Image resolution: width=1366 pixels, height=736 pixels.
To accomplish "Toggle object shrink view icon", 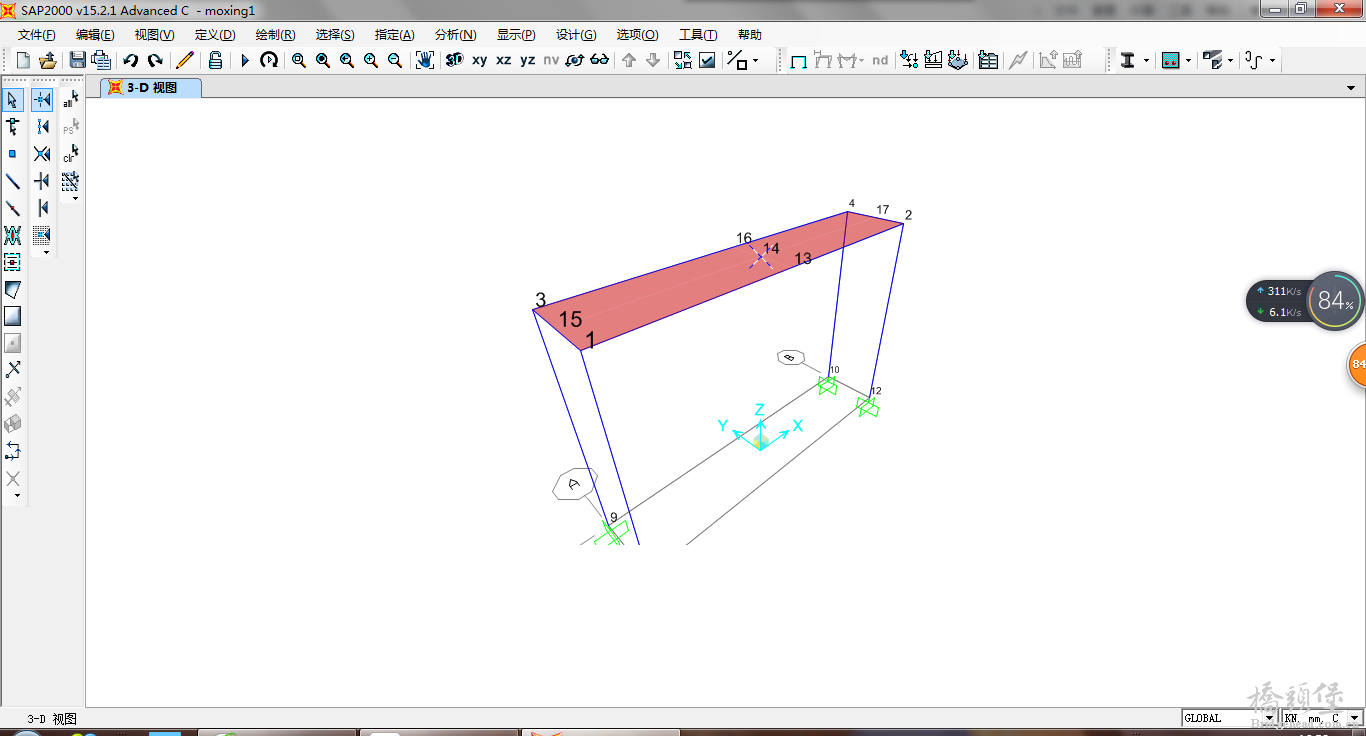I will (x=683, y=60).
